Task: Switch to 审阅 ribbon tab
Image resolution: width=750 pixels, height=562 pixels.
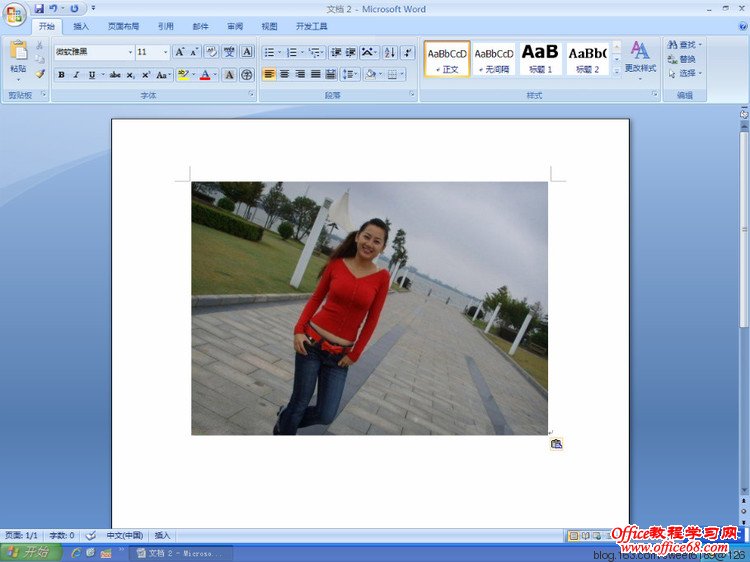Action: (235, 26)
